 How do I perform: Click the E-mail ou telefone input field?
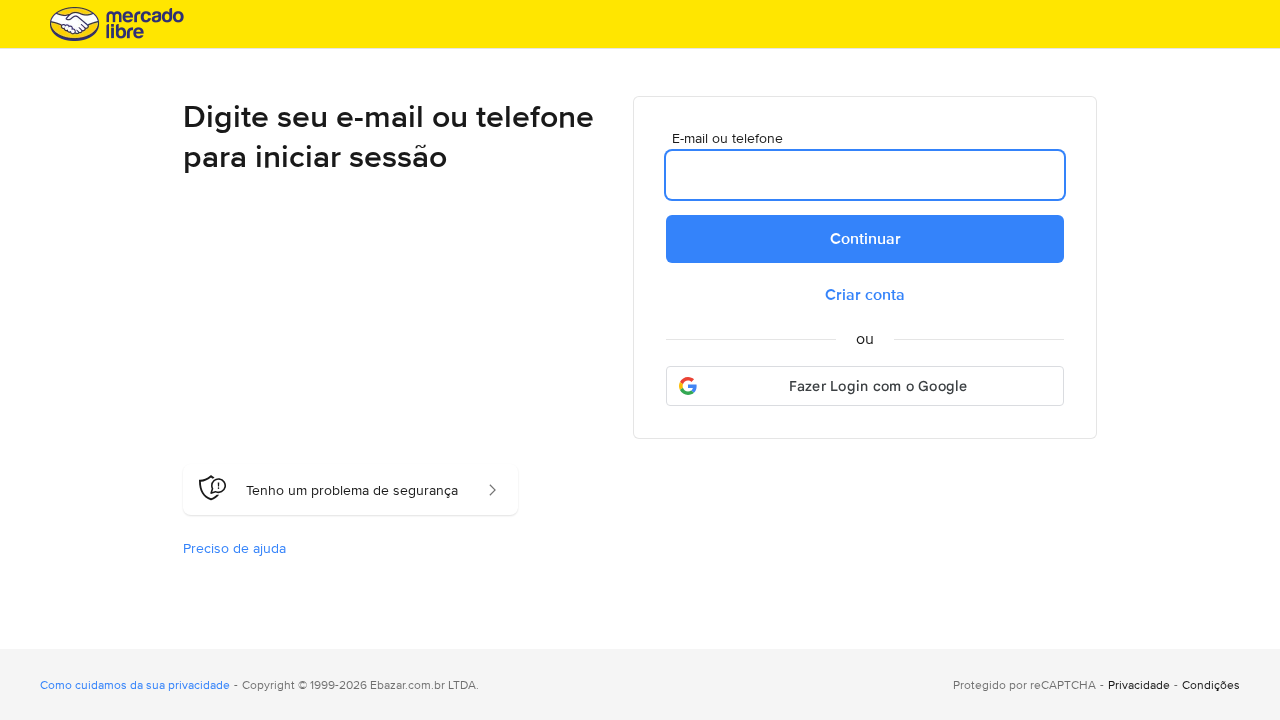864,175
